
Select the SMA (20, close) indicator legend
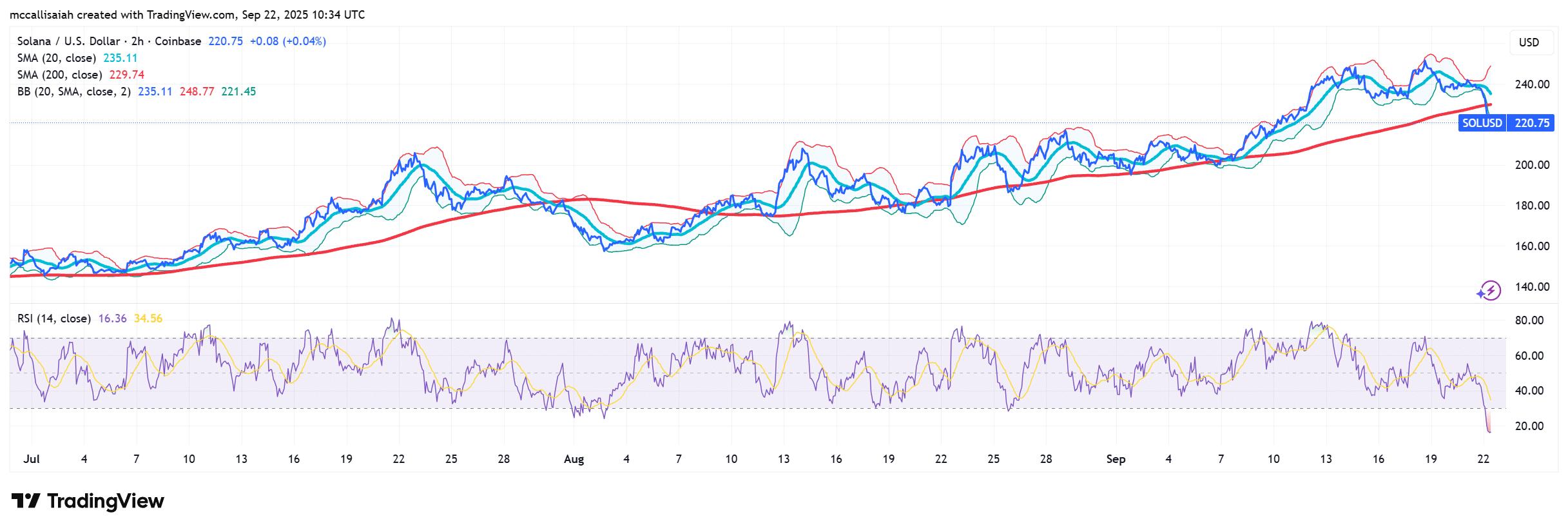click(x=56, y=58)
